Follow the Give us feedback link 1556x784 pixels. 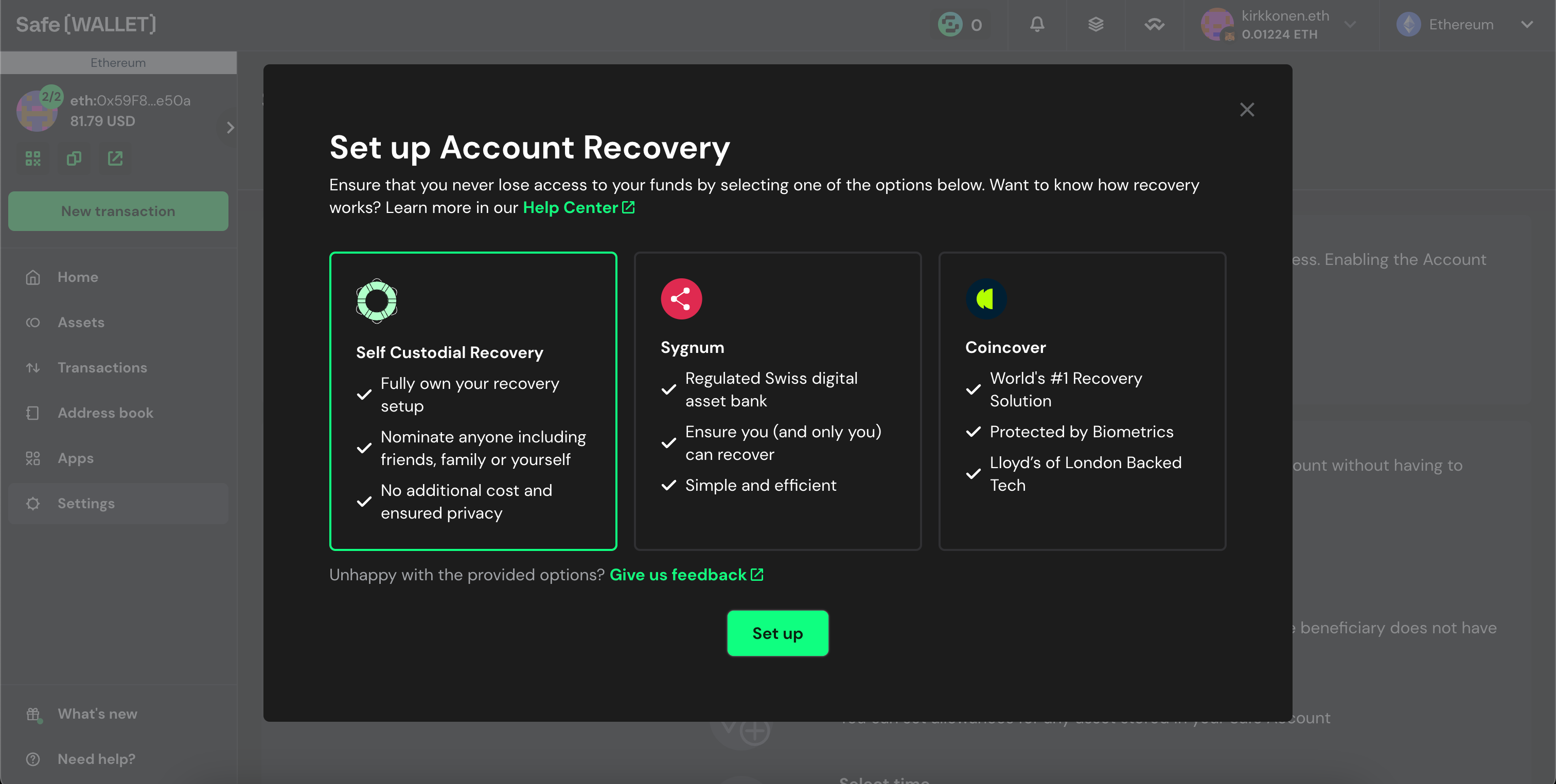pos(686,575)
